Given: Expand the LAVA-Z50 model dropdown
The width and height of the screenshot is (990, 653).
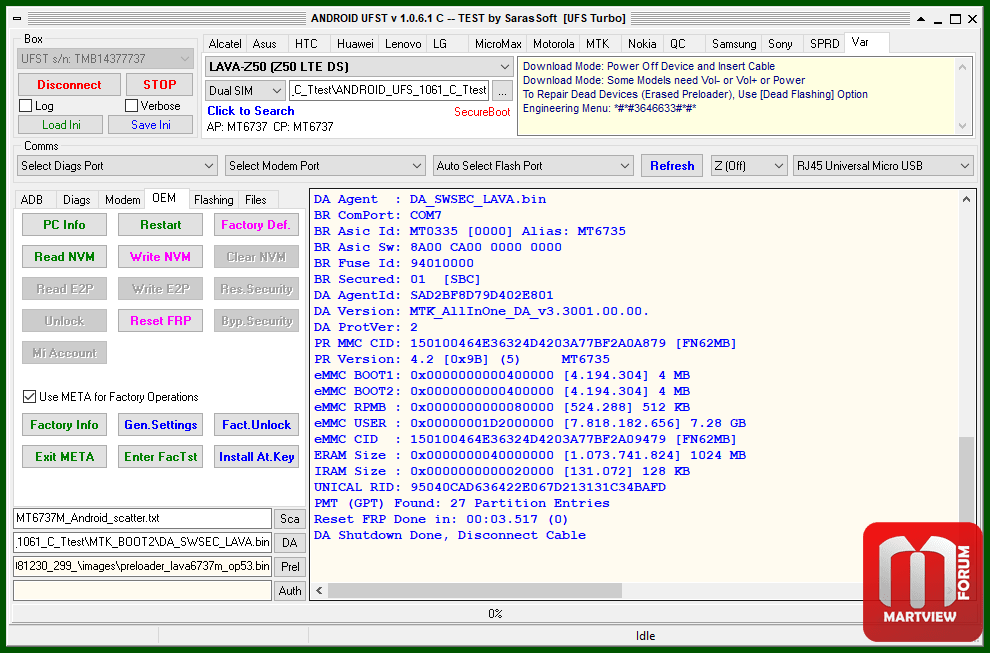Looking at the screenshot, I should [359, 66].
